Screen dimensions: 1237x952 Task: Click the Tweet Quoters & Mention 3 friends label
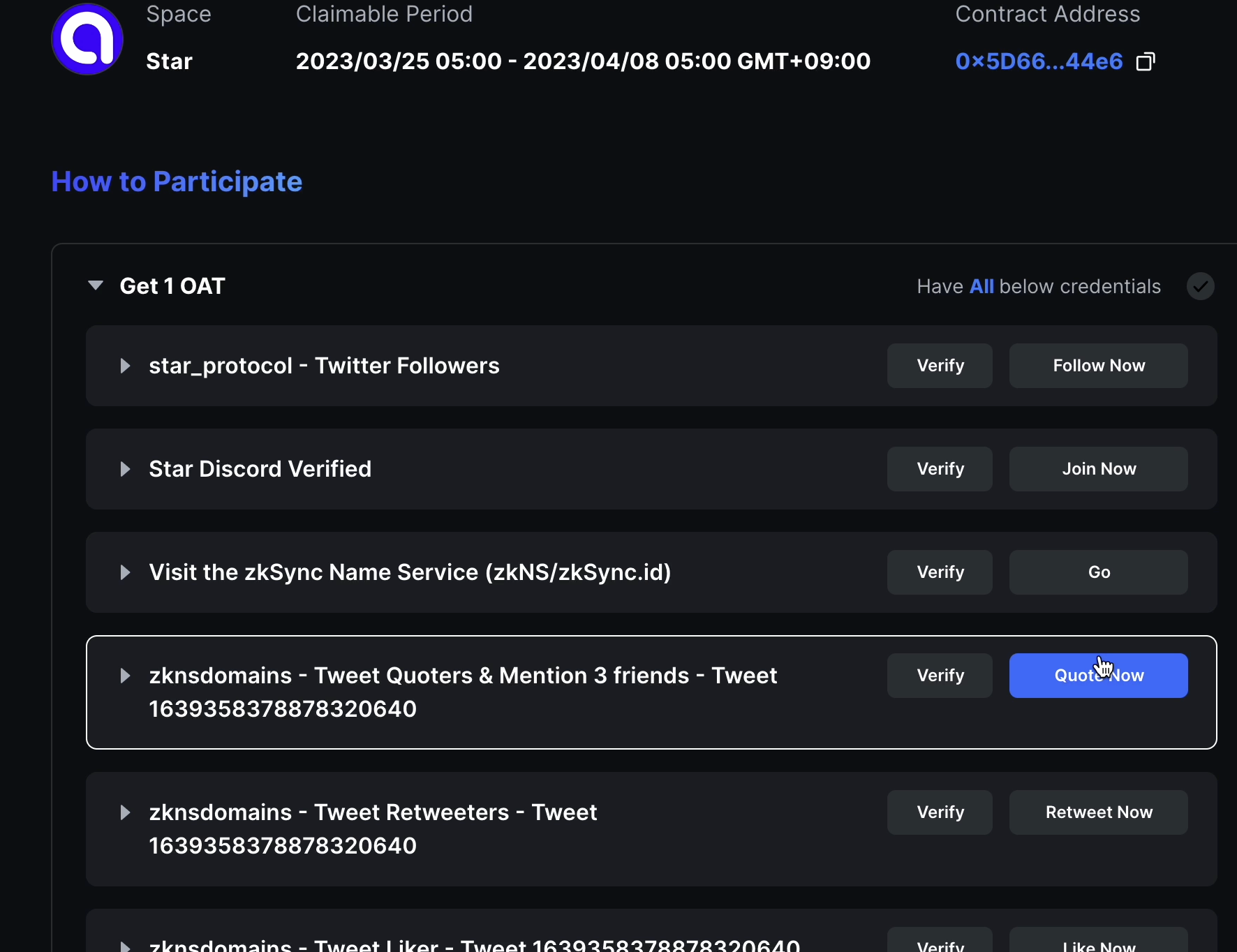pyautogui.click(x=463, y=692)
